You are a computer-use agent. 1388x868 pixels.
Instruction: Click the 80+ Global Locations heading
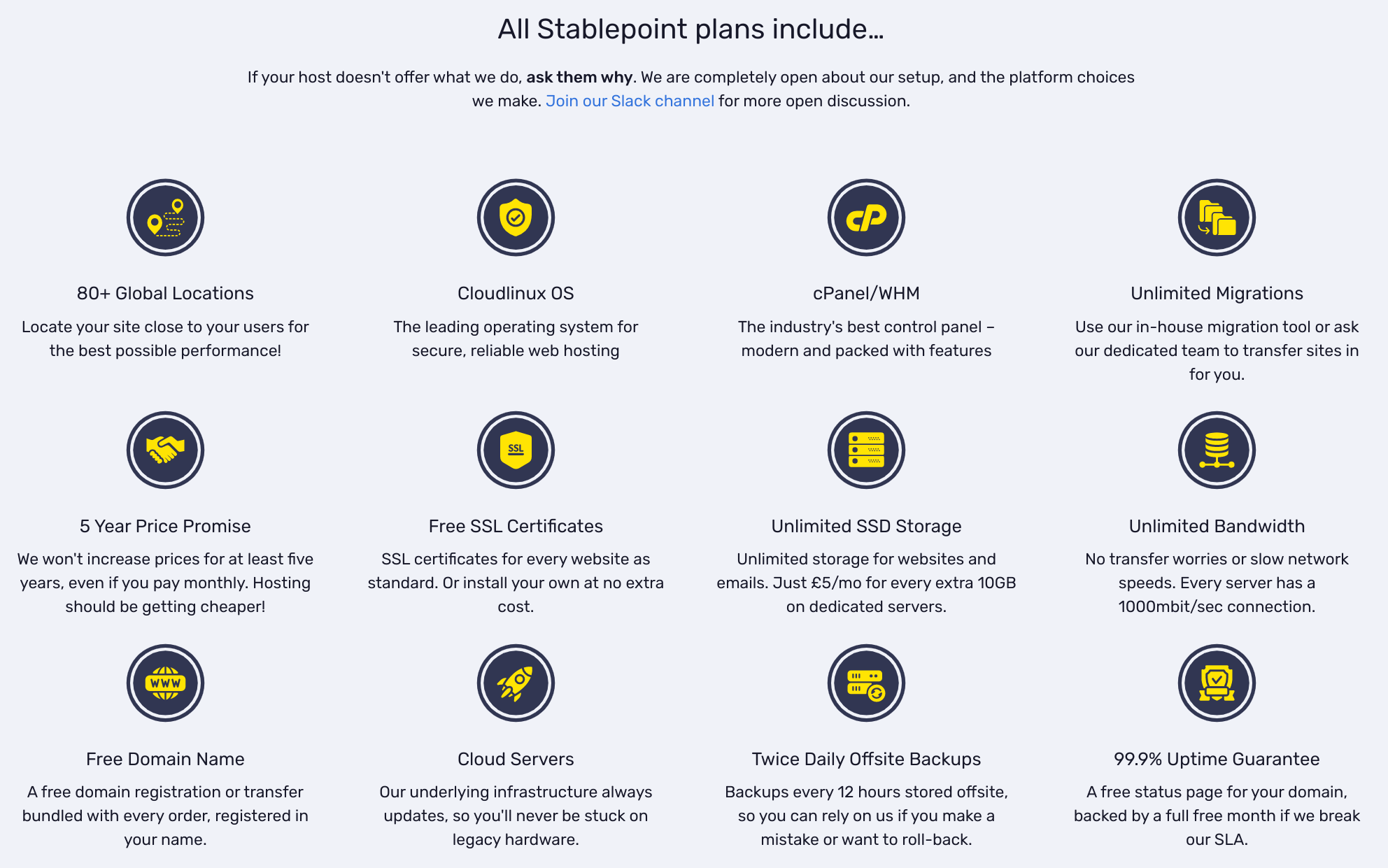(165, 293)
